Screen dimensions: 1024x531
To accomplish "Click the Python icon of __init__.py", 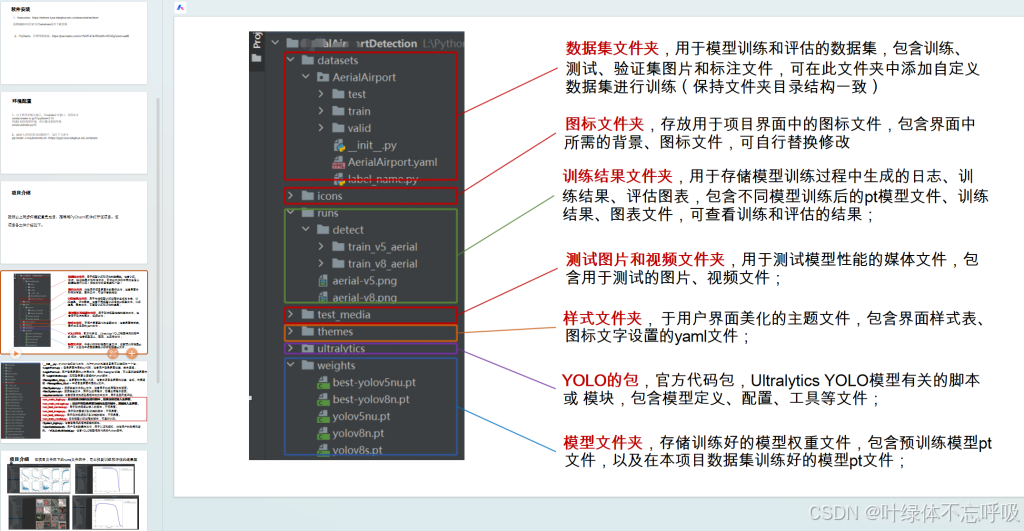I will pos(339,146).
